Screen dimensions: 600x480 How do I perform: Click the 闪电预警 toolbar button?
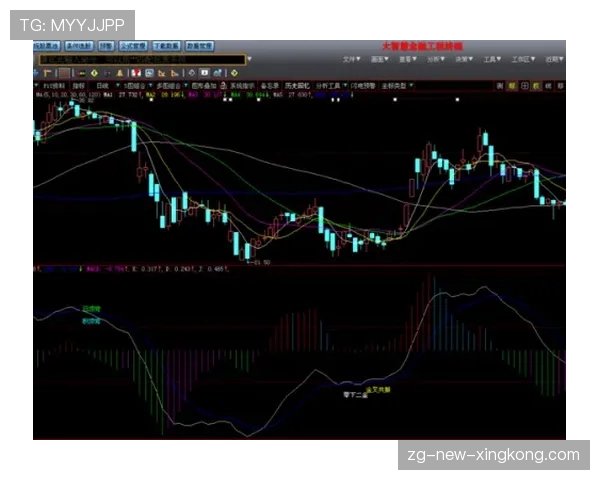(363, 86)
